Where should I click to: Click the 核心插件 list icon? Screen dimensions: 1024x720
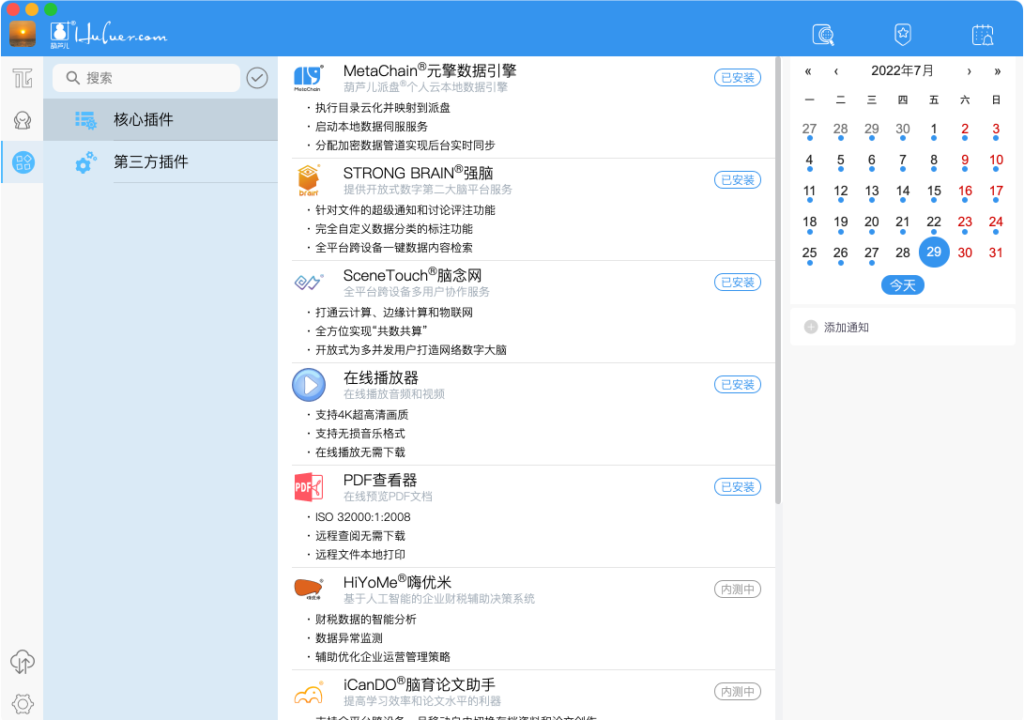click(86, 120)
